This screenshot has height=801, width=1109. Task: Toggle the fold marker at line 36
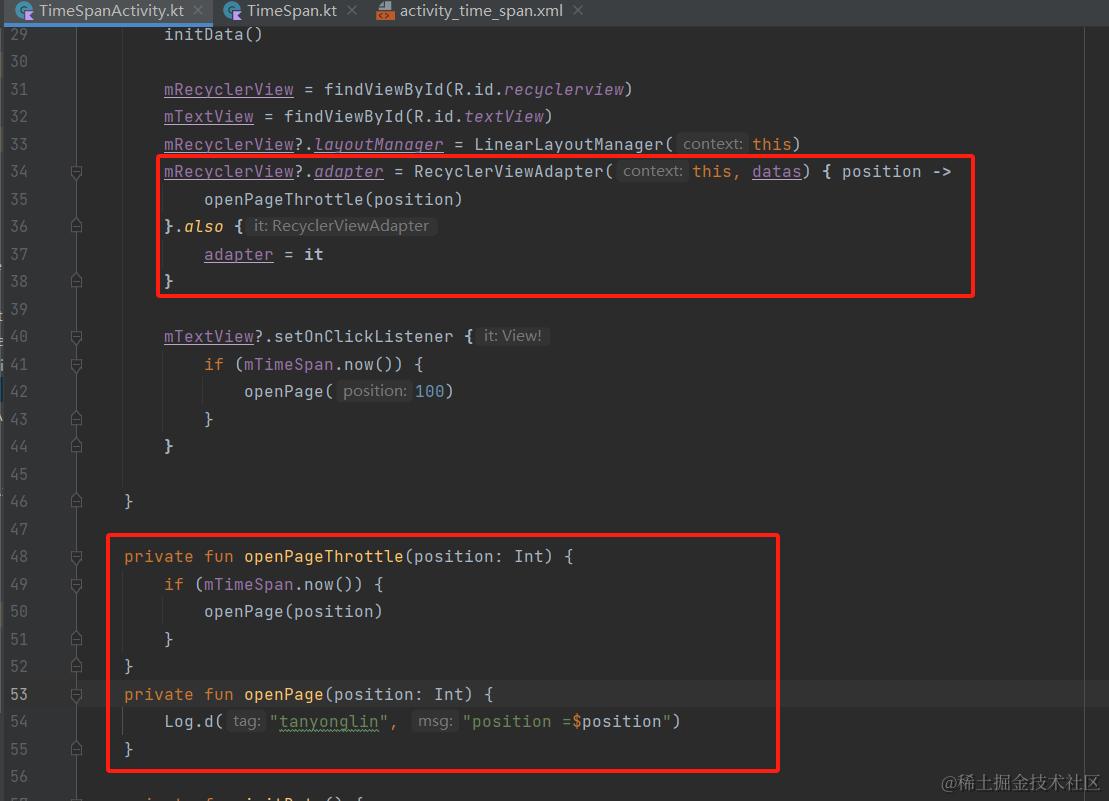[76, 226]
